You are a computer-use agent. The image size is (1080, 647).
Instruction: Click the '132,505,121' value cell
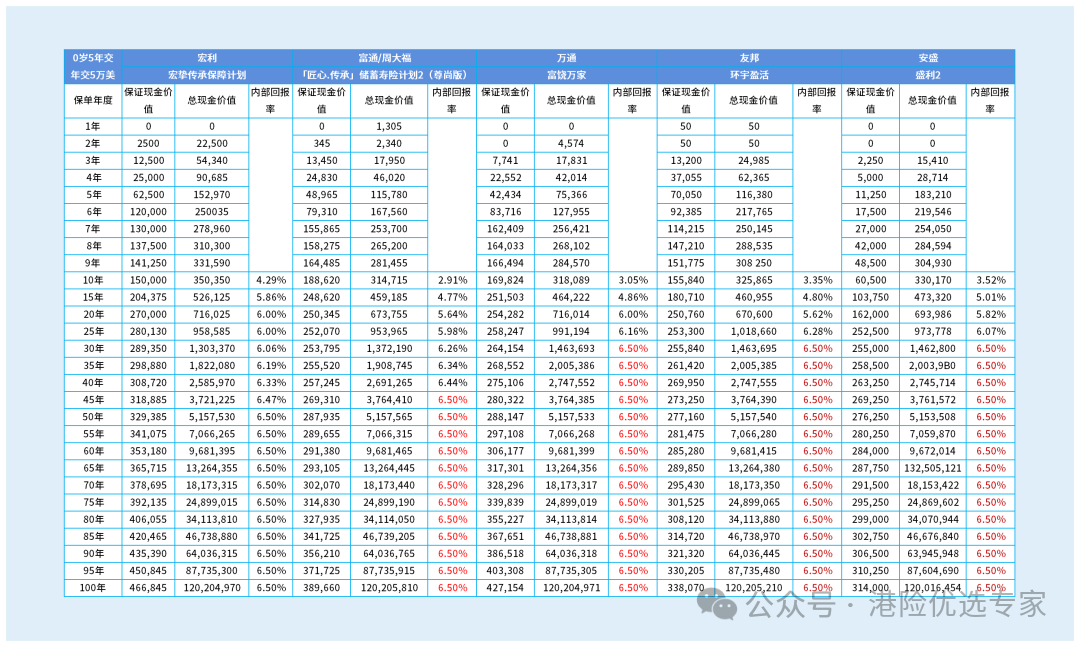[933, 468]
